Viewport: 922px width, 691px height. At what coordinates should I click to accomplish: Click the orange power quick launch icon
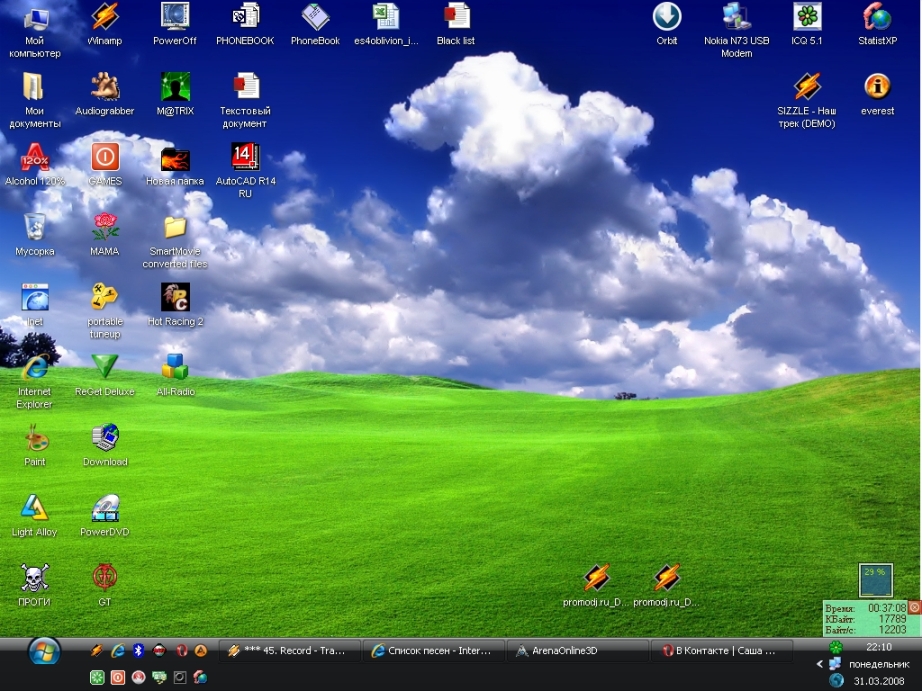click(118, 677)
